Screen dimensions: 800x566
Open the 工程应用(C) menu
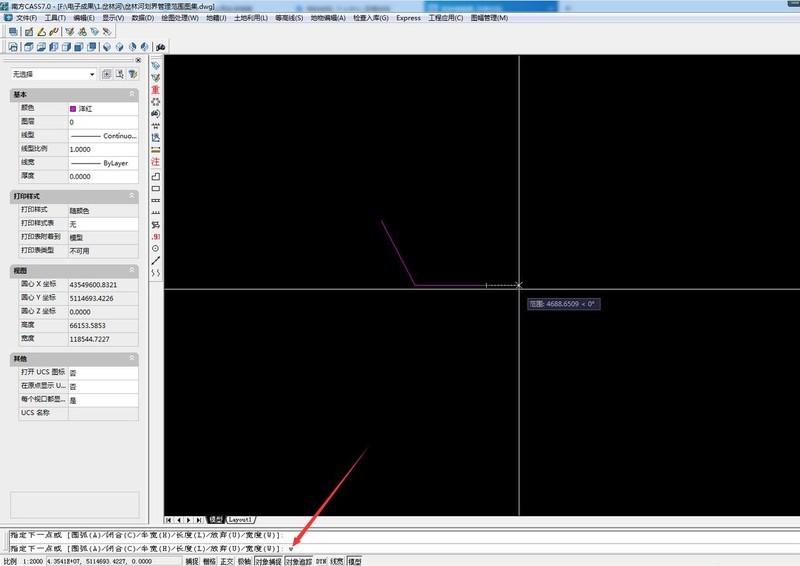pyautogui.click(x=445, y=18)
